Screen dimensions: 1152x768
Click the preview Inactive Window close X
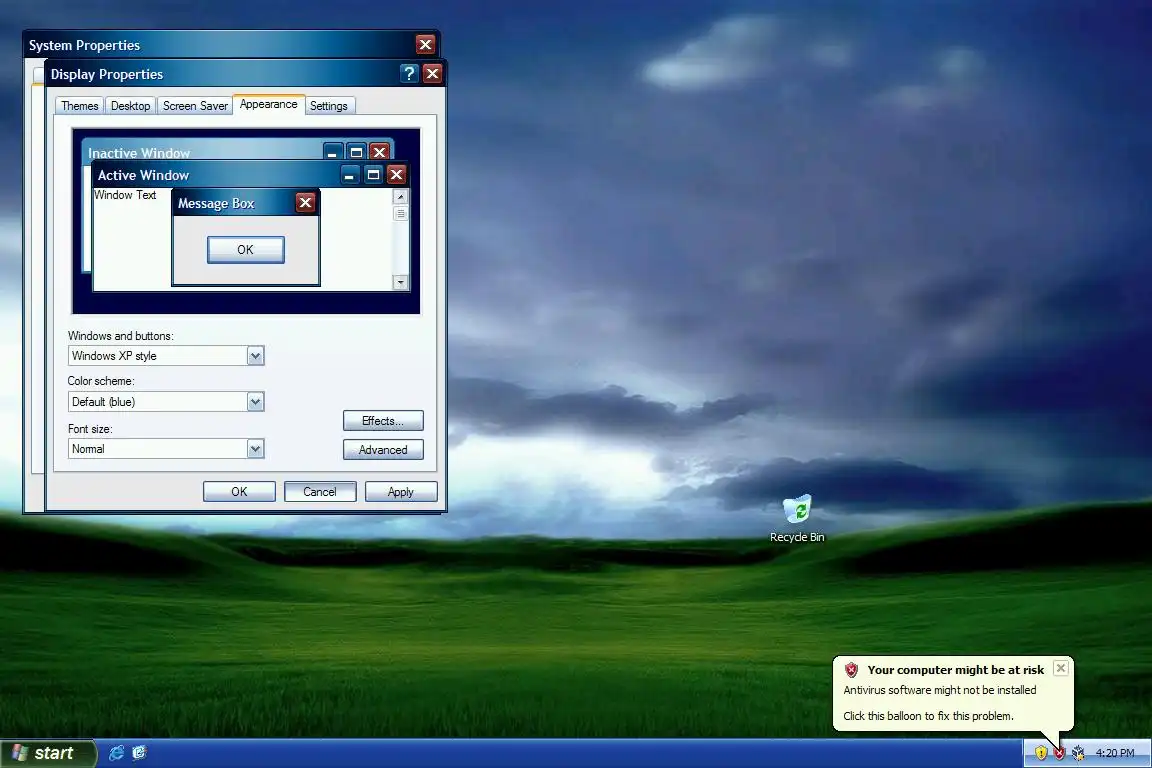coord(379,152)
